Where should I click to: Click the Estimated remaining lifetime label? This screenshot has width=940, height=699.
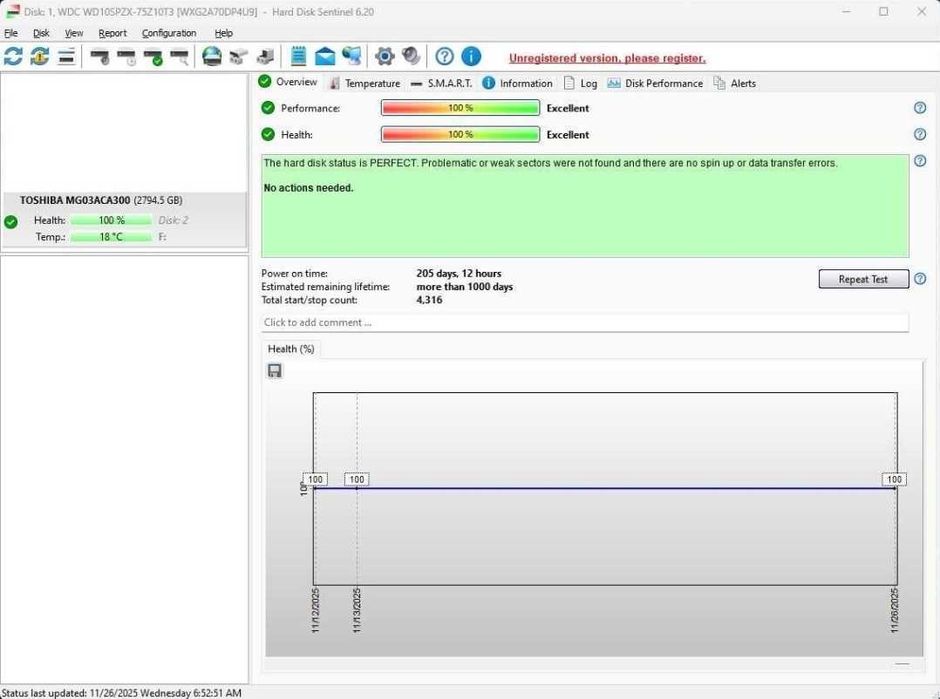pyautogui.click(x=325, y=287)
